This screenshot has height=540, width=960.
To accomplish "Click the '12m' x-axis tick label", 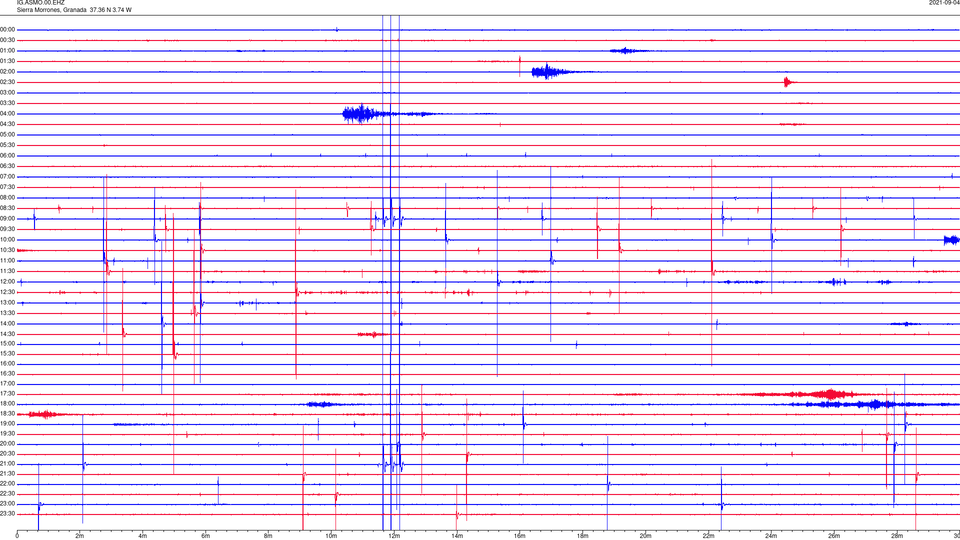I will click(x=394, y=536).
